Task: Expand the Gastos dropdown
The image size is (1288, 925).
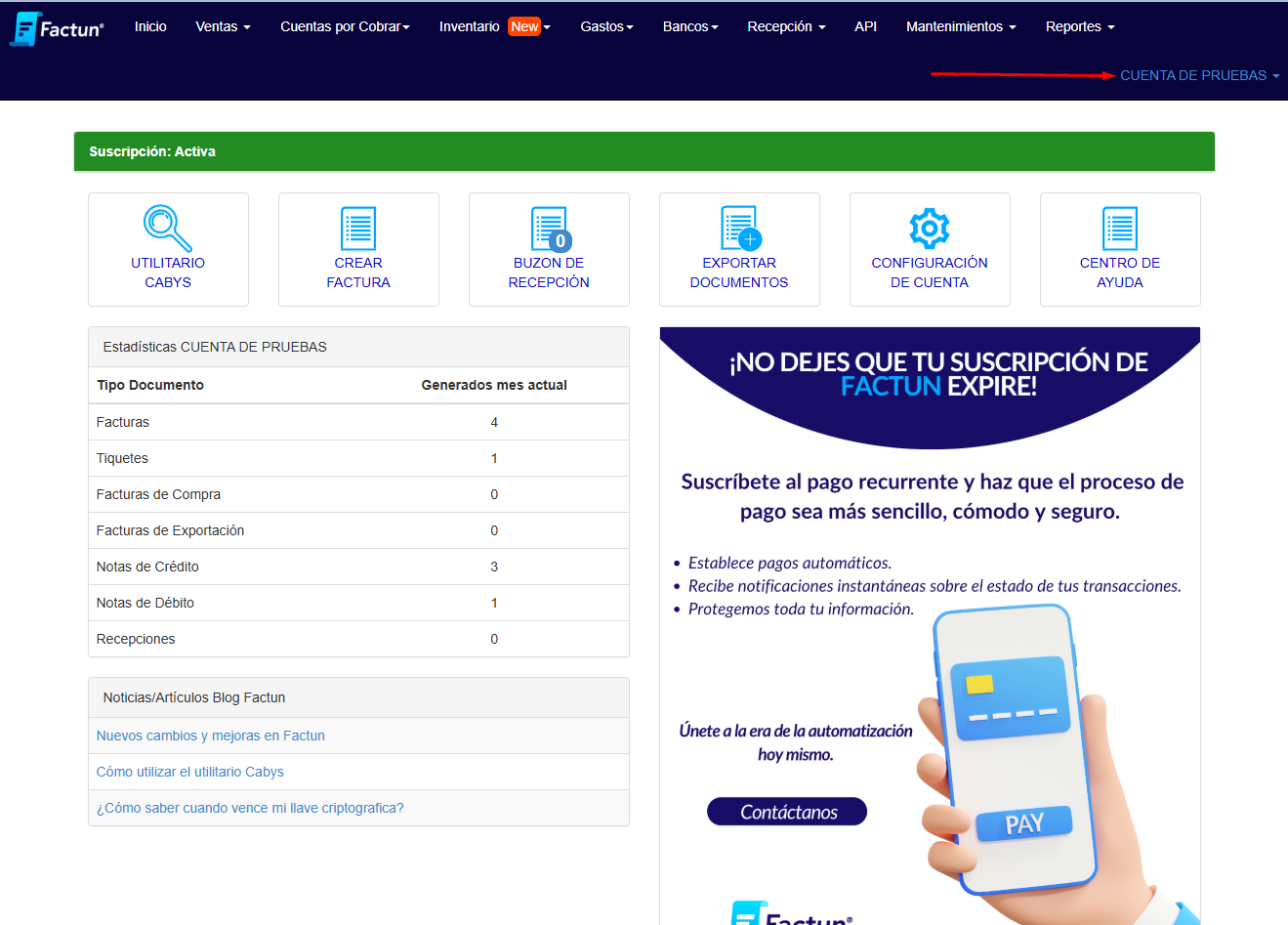Action: point(606,26)
